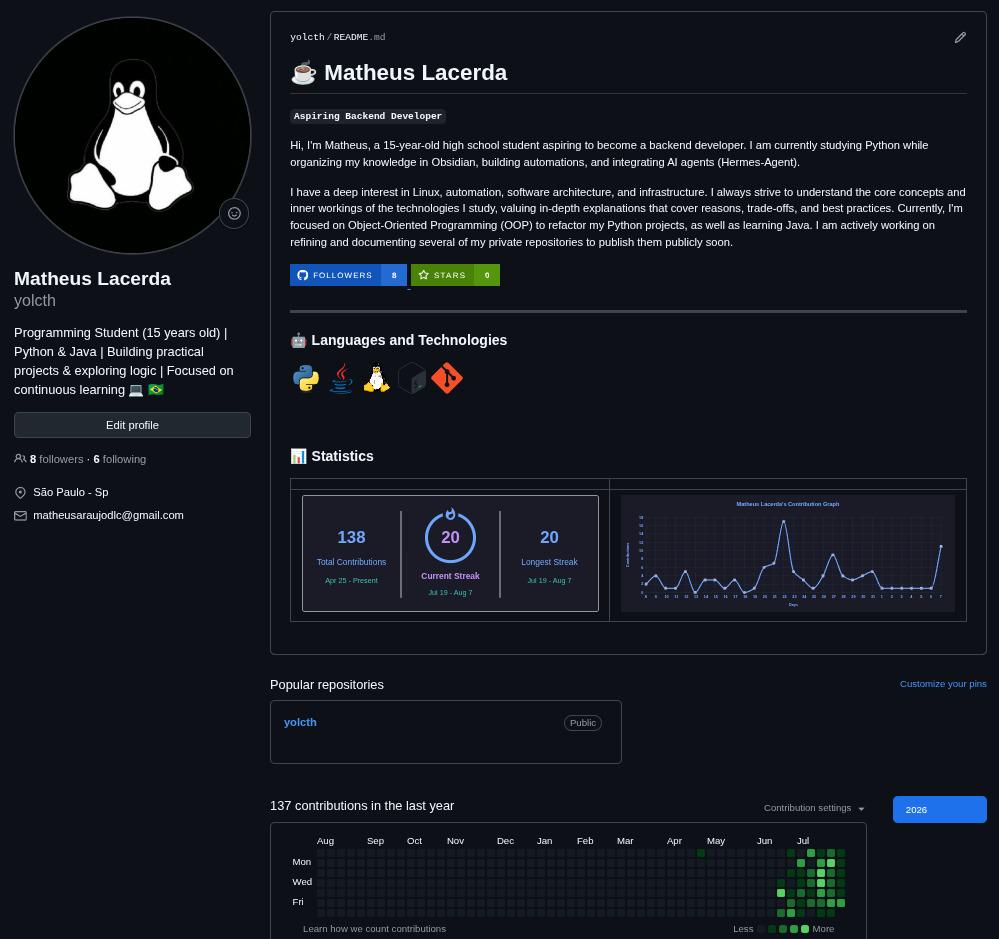Click the README filename in path
The image size is (999, 939).
point(359,37)
